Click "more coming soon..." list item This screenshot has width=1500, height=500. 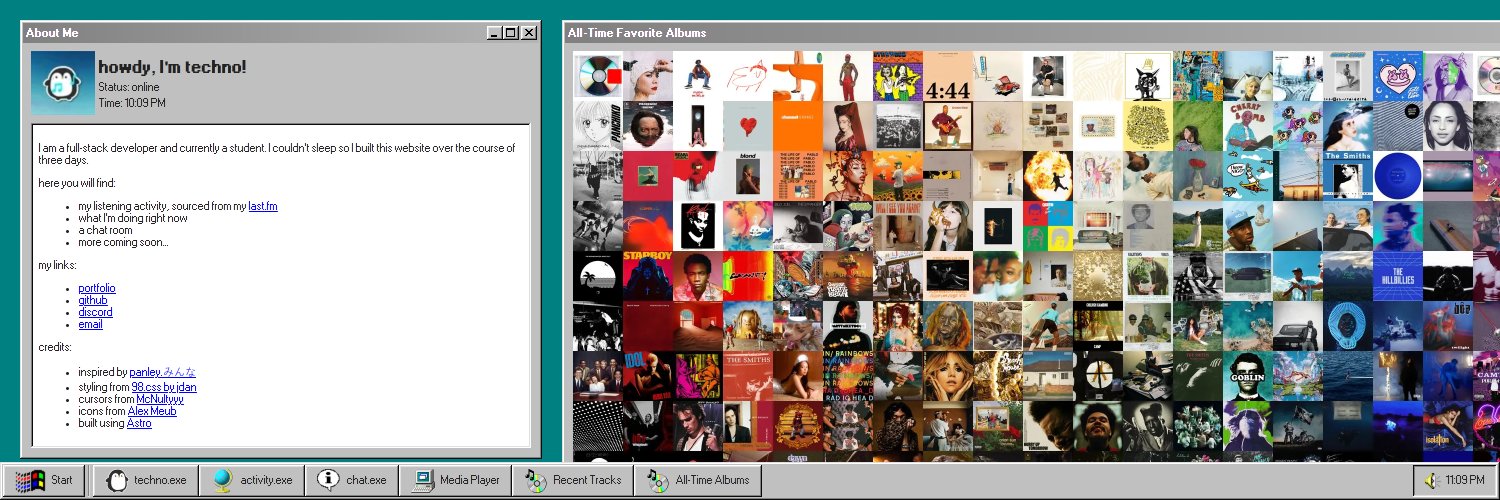point(123,242)
